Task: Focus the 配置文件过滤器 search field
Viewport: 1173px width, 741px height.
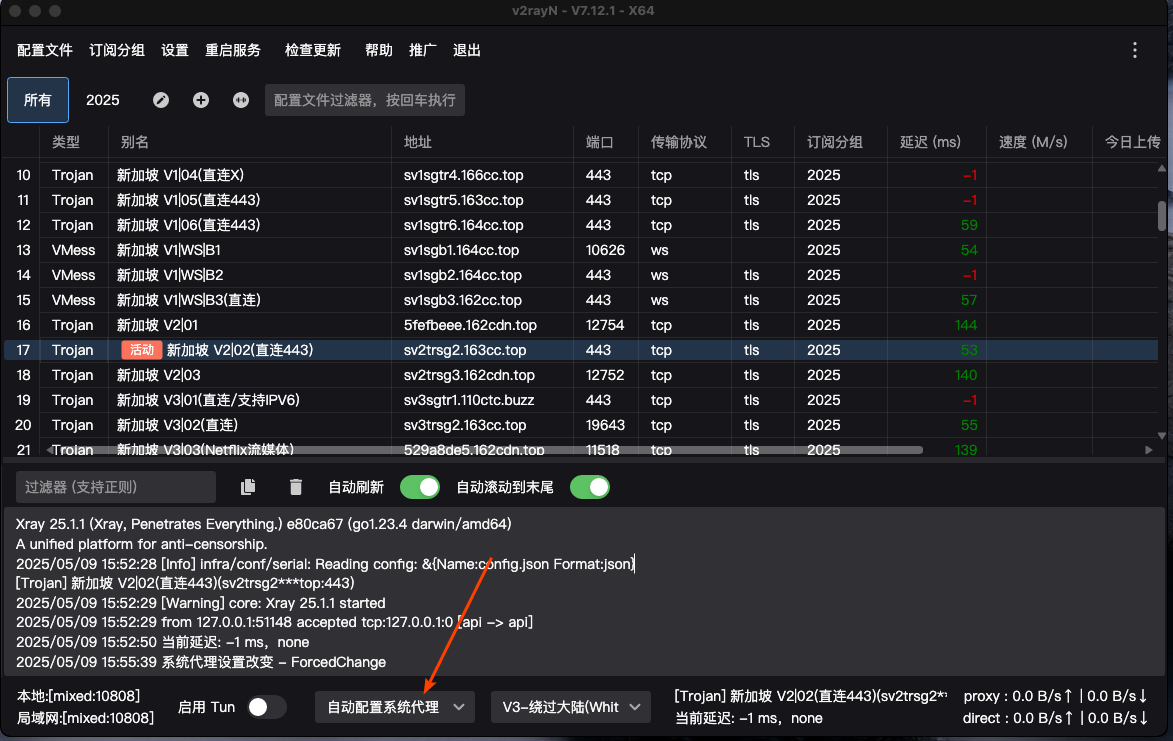Action: 365,100
